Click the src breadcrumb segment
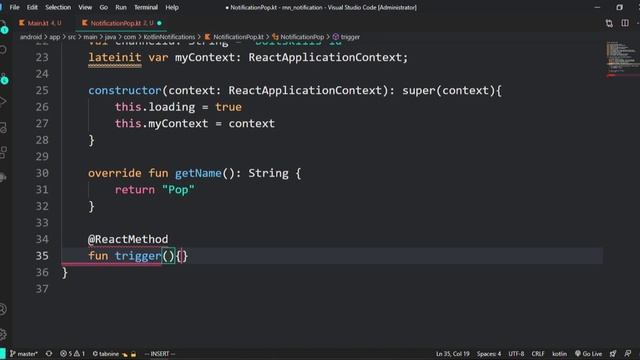Viewport: 640px width, 360px height. click(72, 37)
